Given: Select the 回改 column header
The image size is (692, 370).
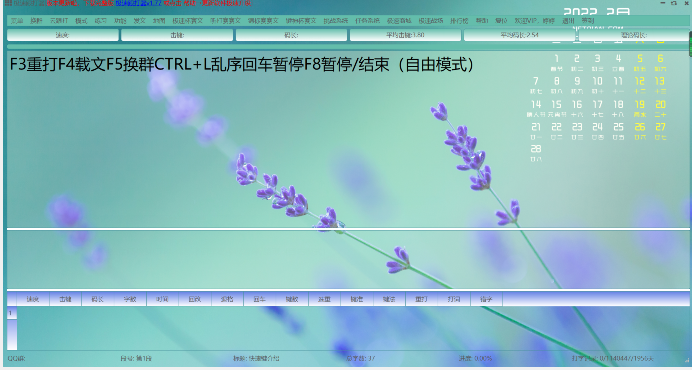Looking at the screenshot, I should click(195, 299).
